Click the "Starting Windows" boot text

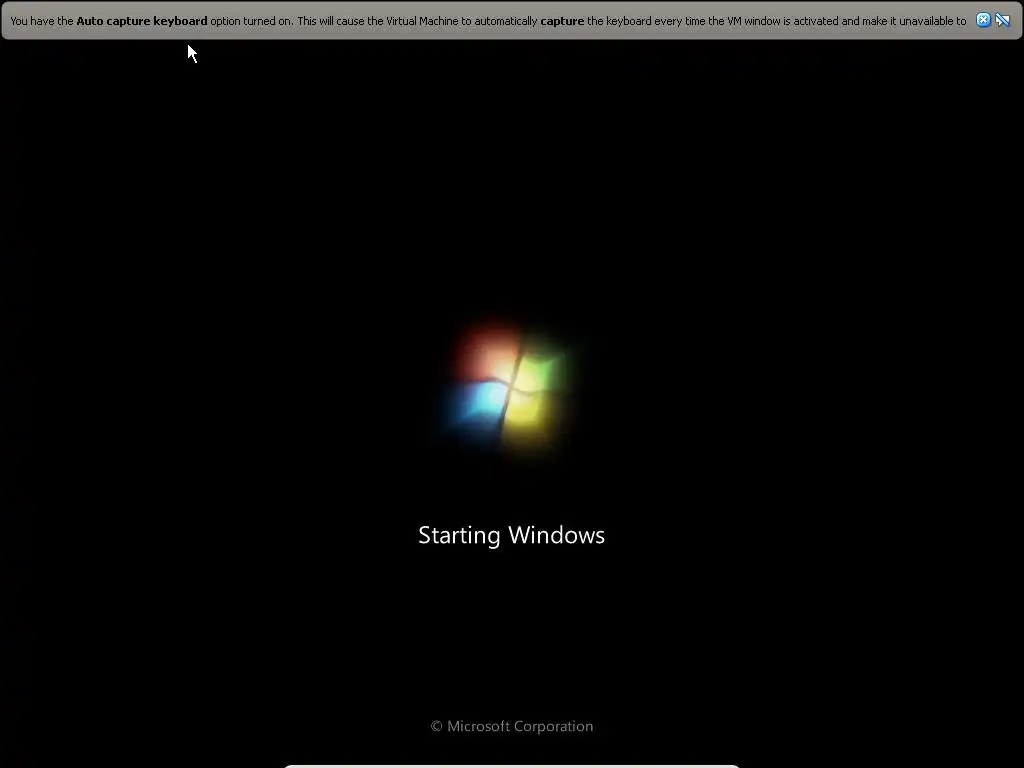(x=511, y=536)
